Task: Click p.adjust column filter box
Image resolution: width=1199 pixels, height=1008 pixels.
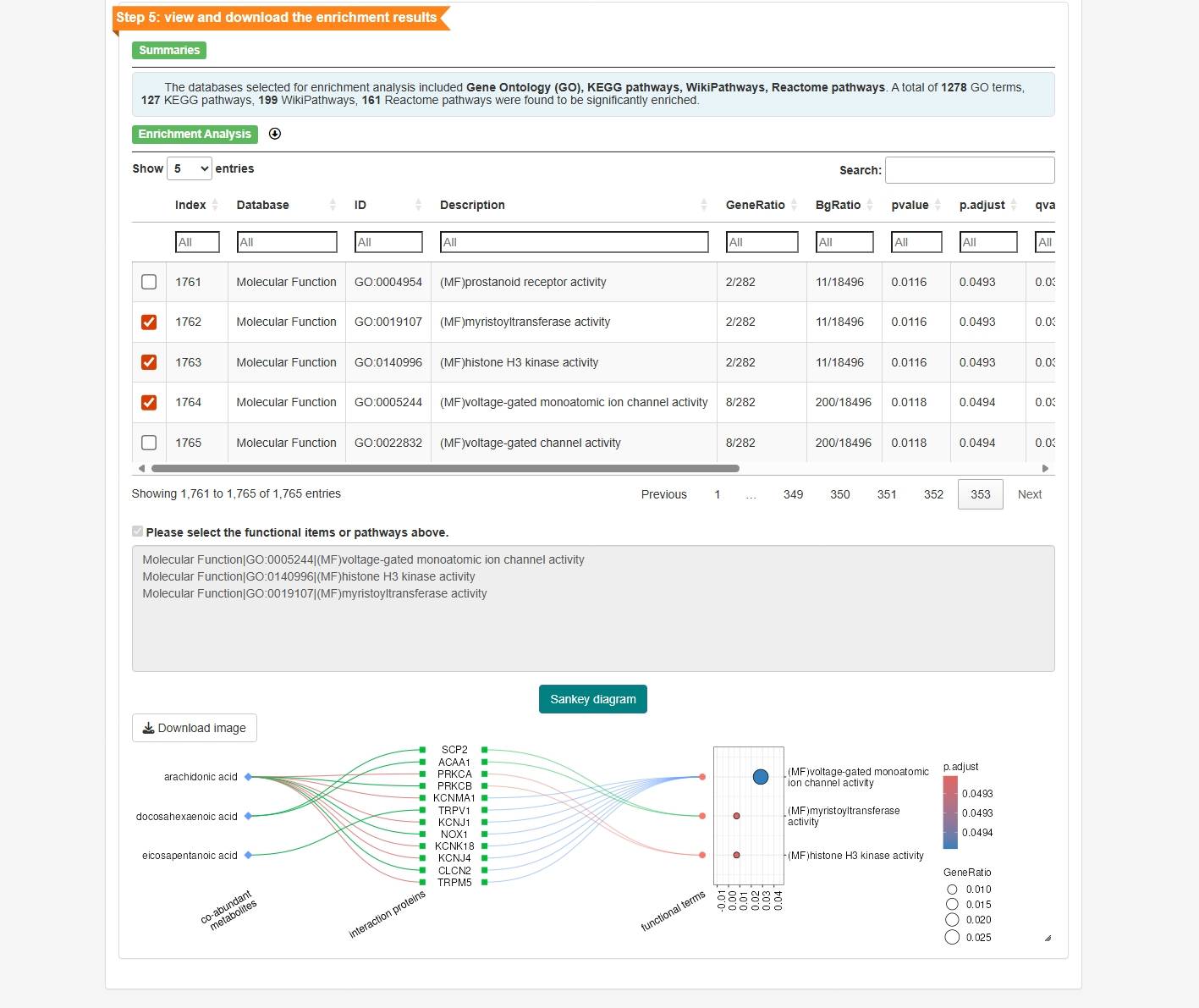Action: [988, 242]
